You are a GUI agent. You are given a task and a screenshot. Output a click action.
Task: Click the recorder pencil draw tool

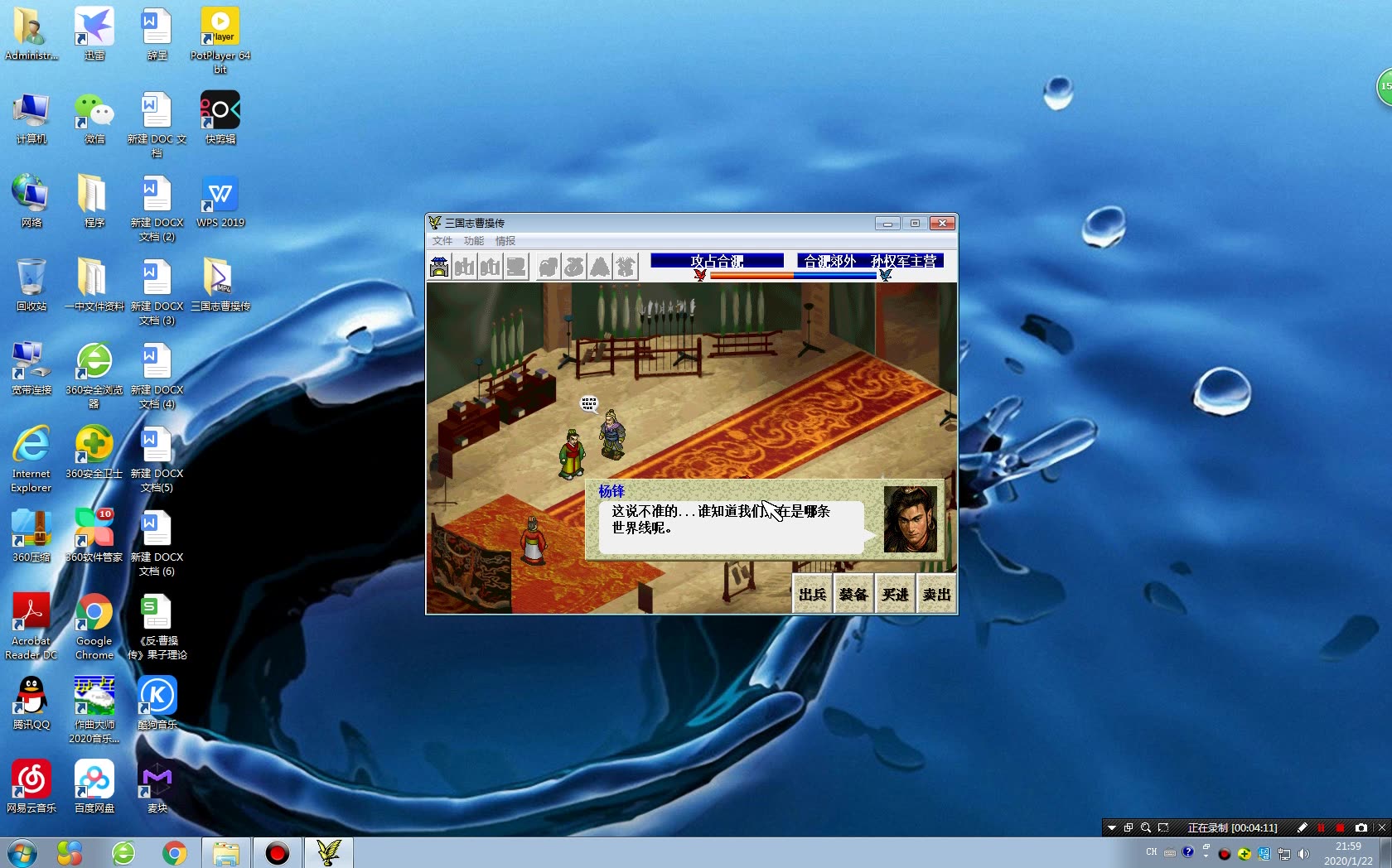click(x=1302, y=827)
